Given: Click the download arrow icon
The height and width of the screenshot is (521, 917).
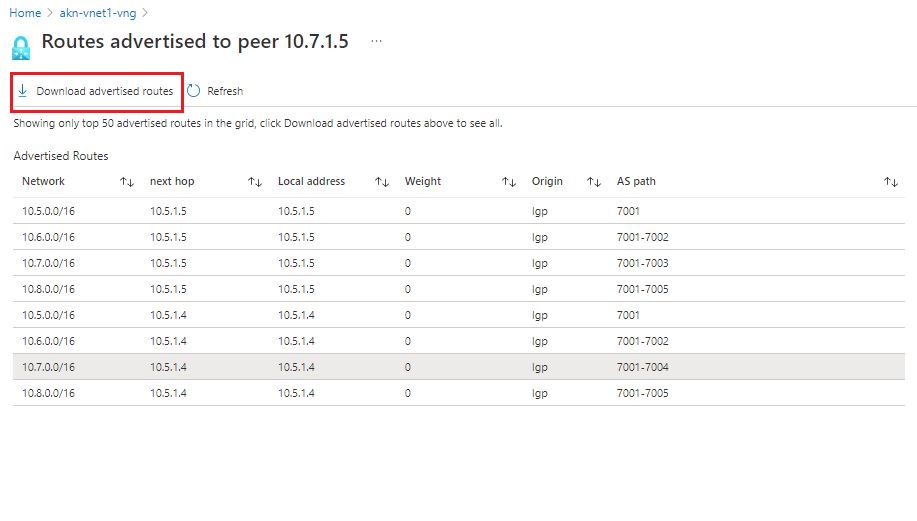Looking at the screenshot, I should point(23,91).
